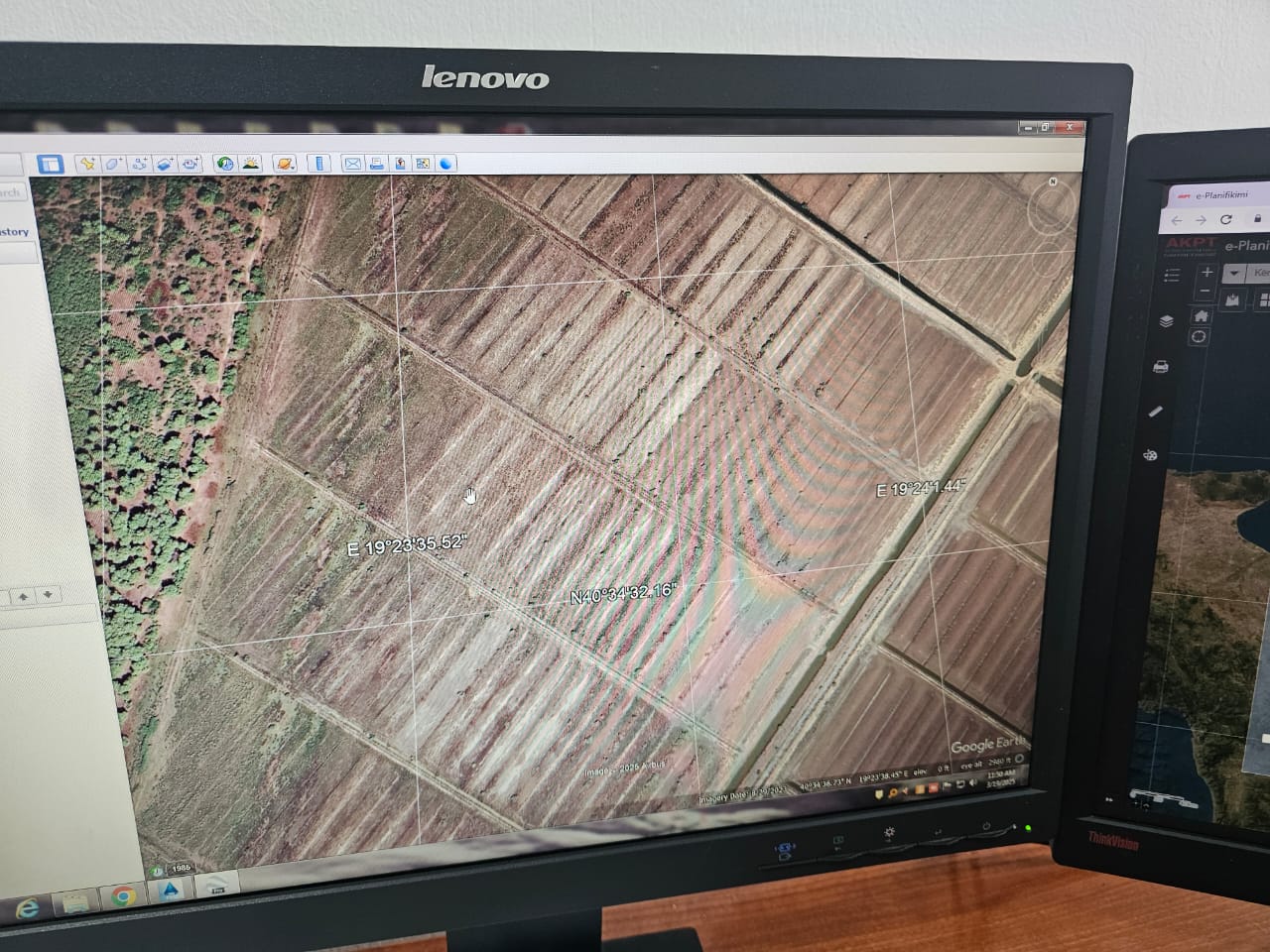Open the planet switcher dropdown
The height and width of the screenshot is (952, 1270).
284,164
